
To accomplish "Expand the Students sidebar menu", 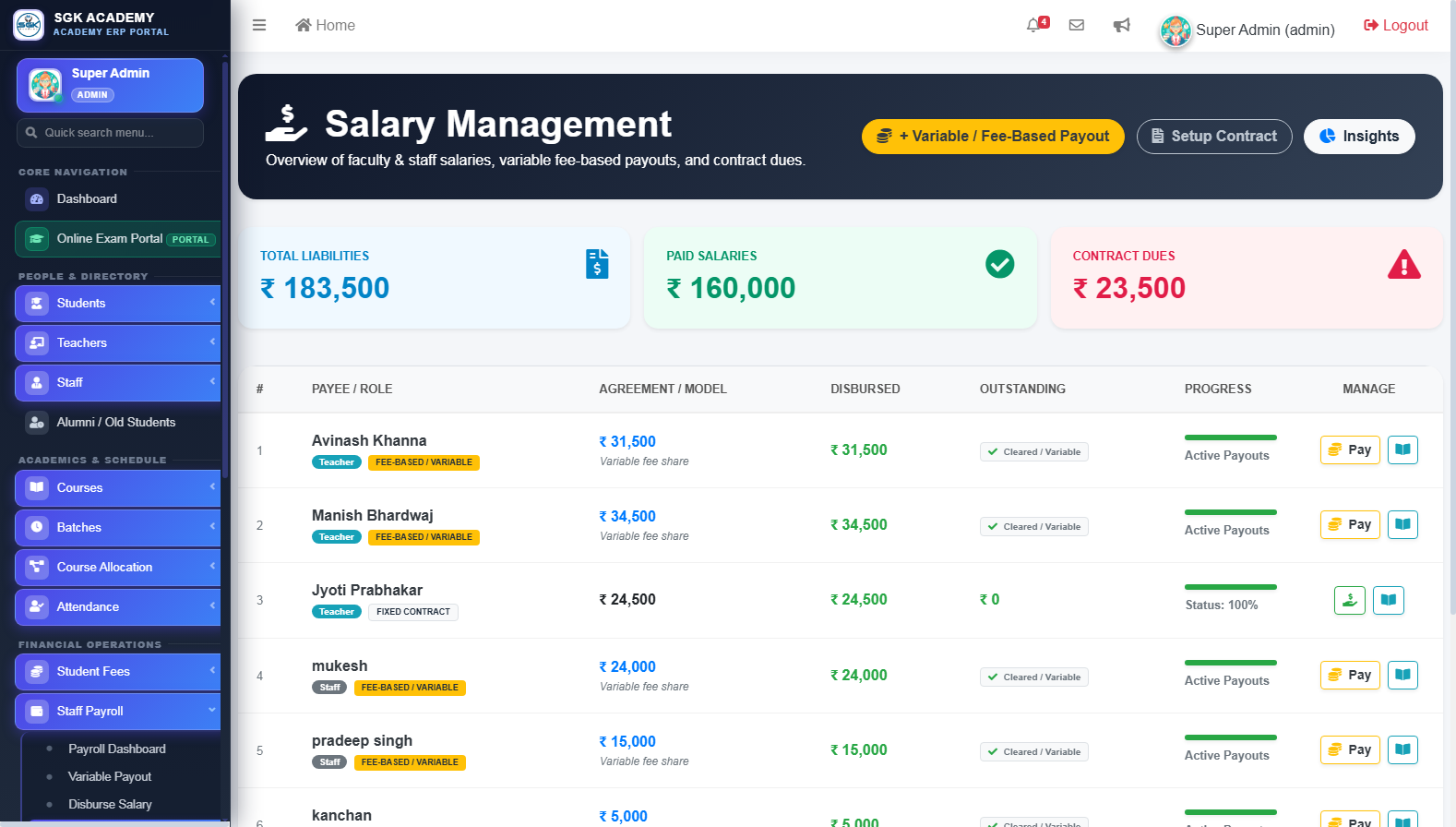I will tap(118, 303).
